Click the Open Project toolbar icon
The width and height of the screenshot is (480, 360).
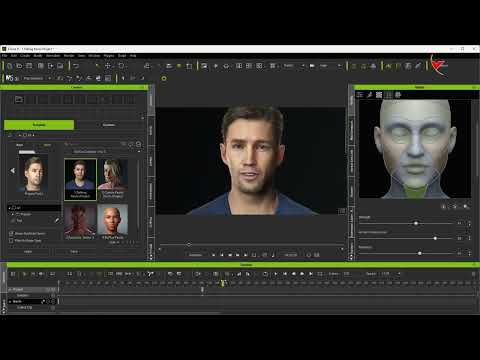click(19, 66)
